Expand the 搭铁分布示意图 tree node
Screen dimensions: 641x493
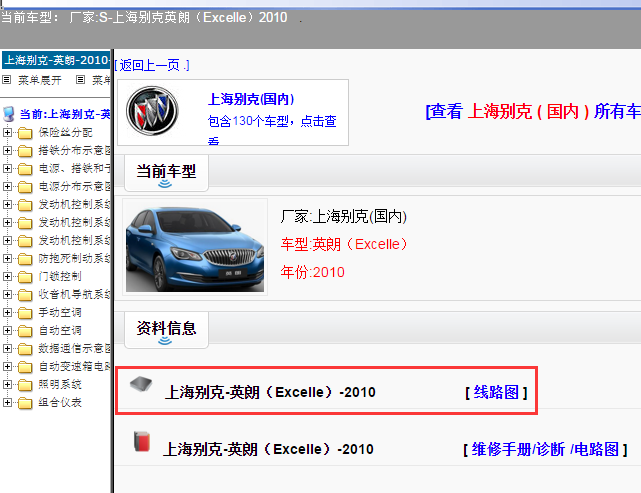(7, 150)
